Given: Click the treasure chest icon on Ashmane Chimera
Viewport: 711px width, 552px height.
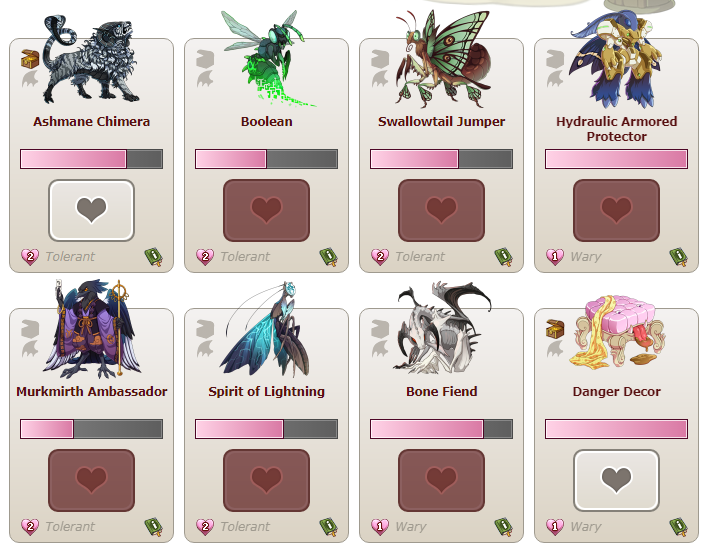Looking at the screenshot, I should [30, 59].
